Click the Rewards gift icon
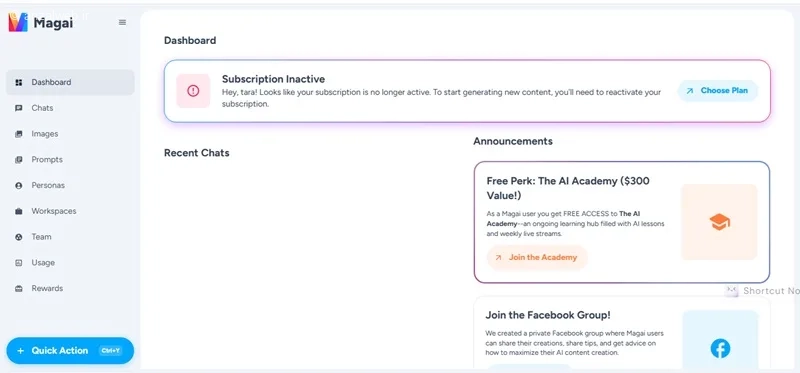Screen dimensions: 800x373 pos(19,289)
